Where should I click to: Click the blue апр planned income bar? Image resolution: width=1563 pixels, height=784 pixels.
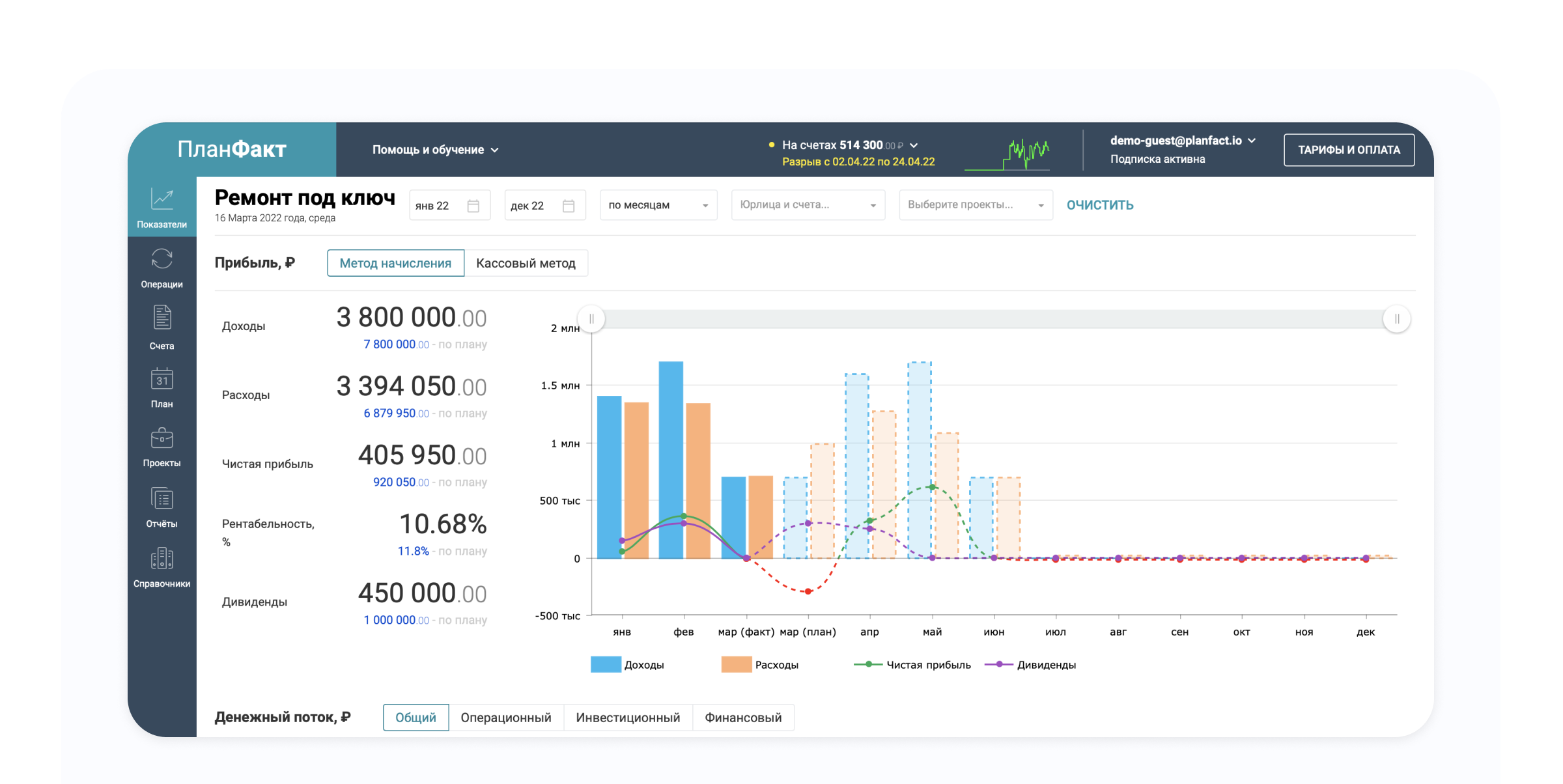857,466
